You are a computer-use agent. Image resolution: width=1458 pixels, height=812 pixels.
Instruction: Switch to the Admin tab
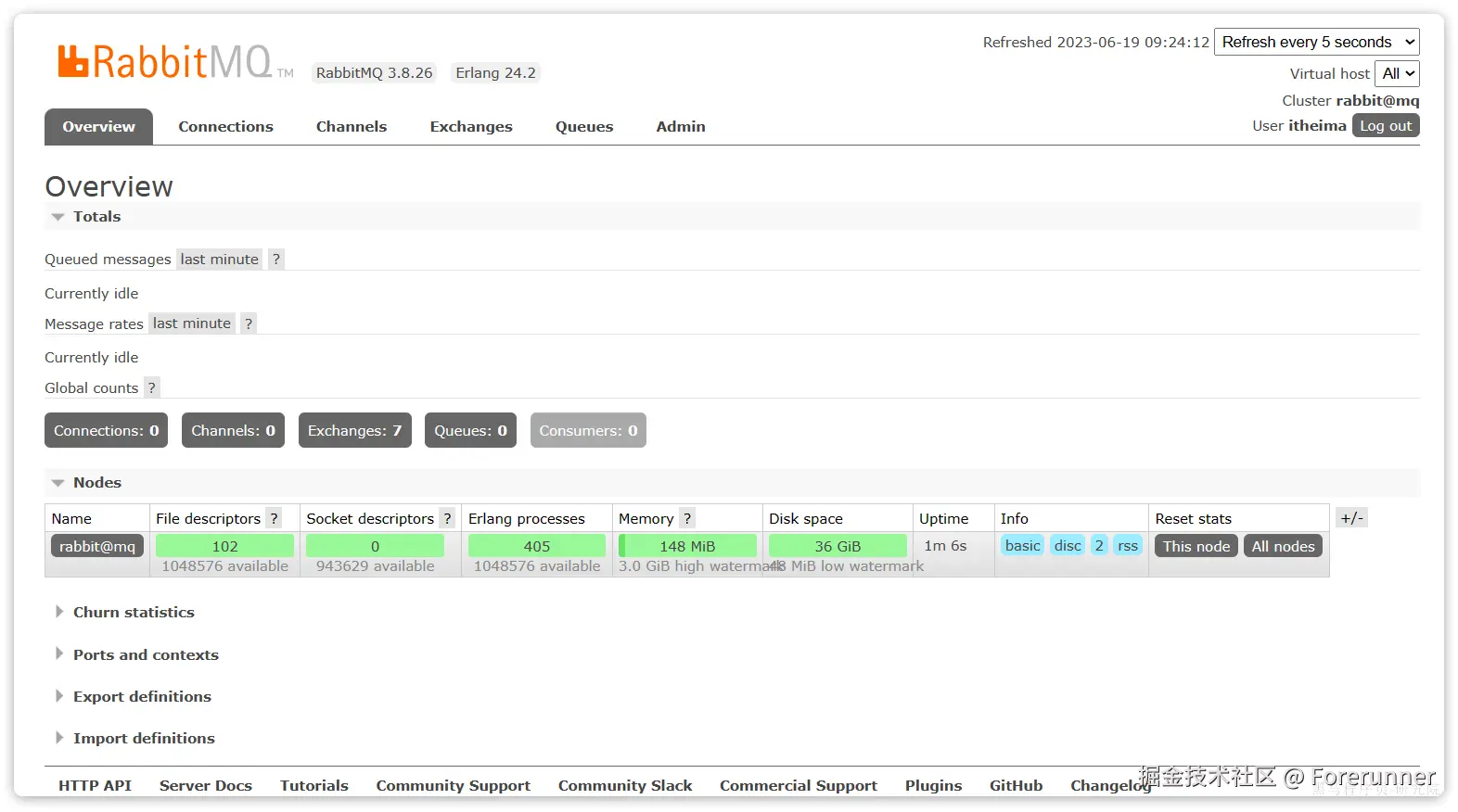tap(681, 127)
